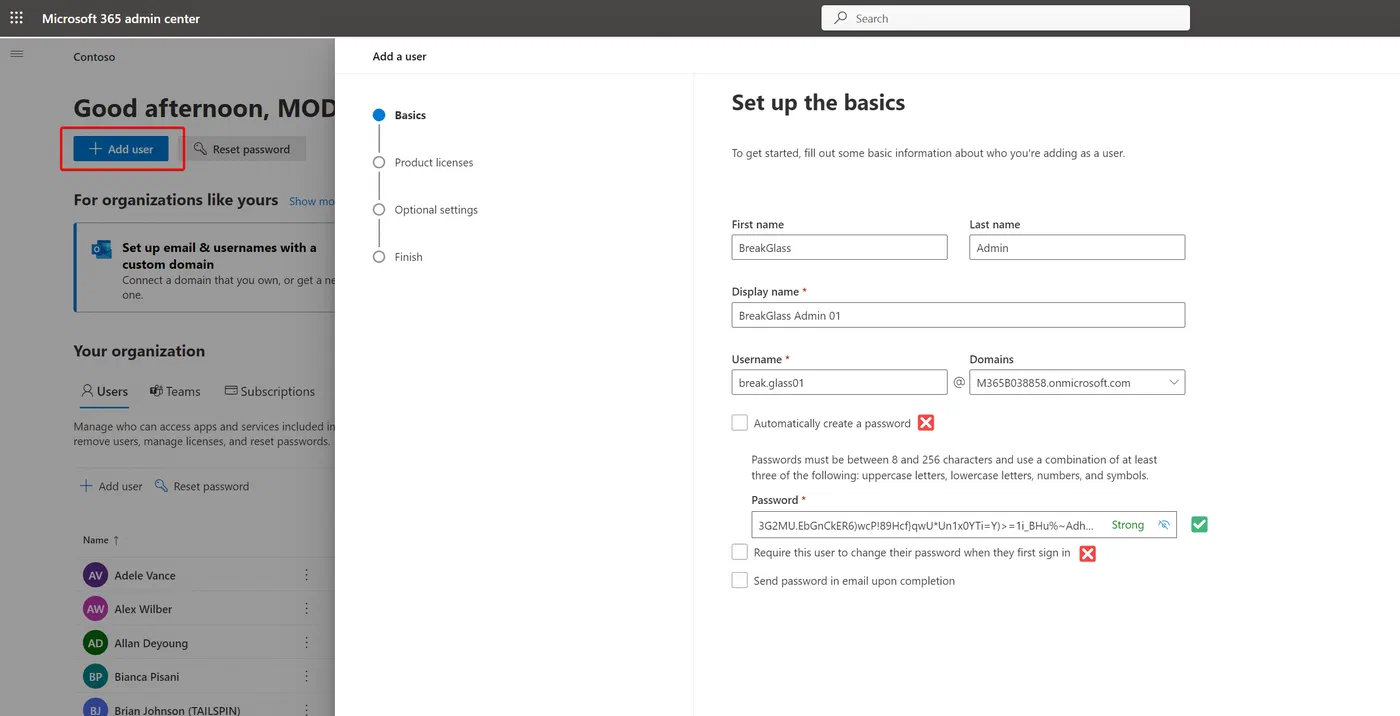Click the Subscriptions tab card icon
The image size is (1400, 716).
click(231, 391)
